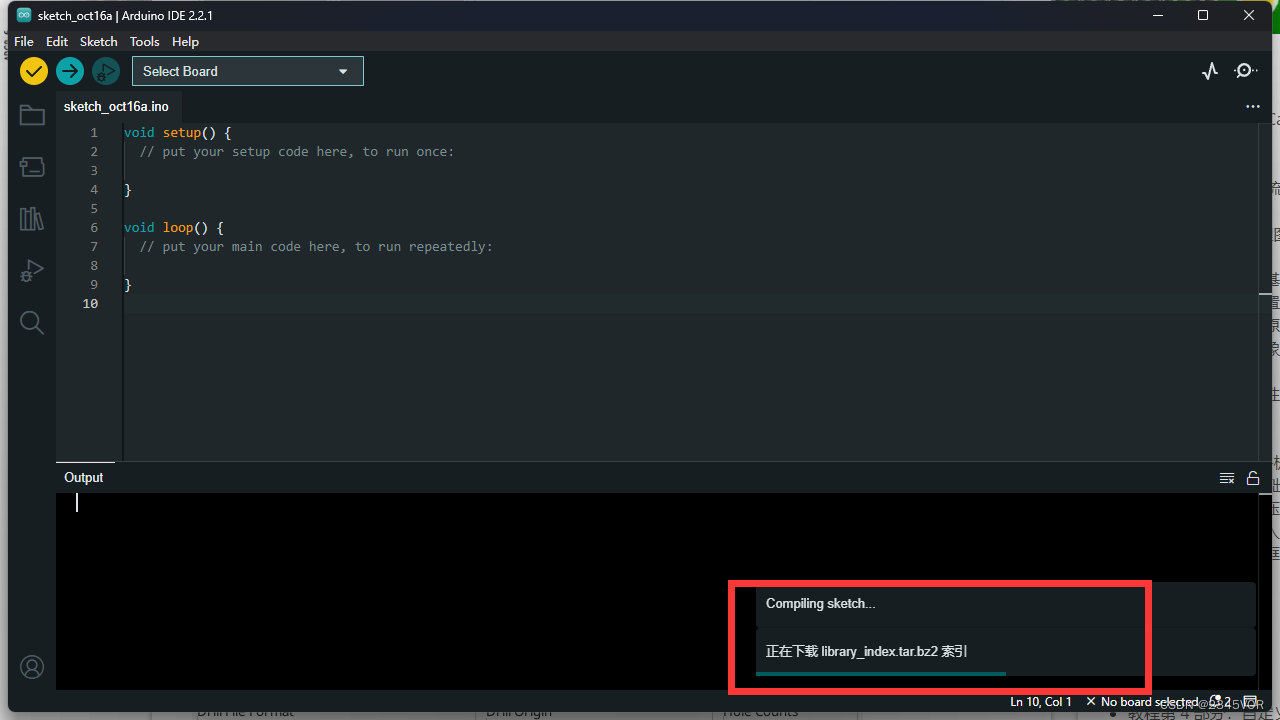Click the Upload arrow button
This screenshot has height=720, width=1280.
(70, 71)
